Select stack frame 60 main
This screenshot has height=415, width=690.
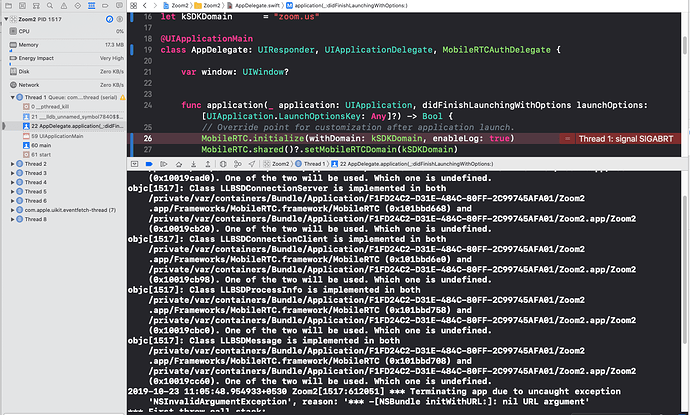pos(64,145)
